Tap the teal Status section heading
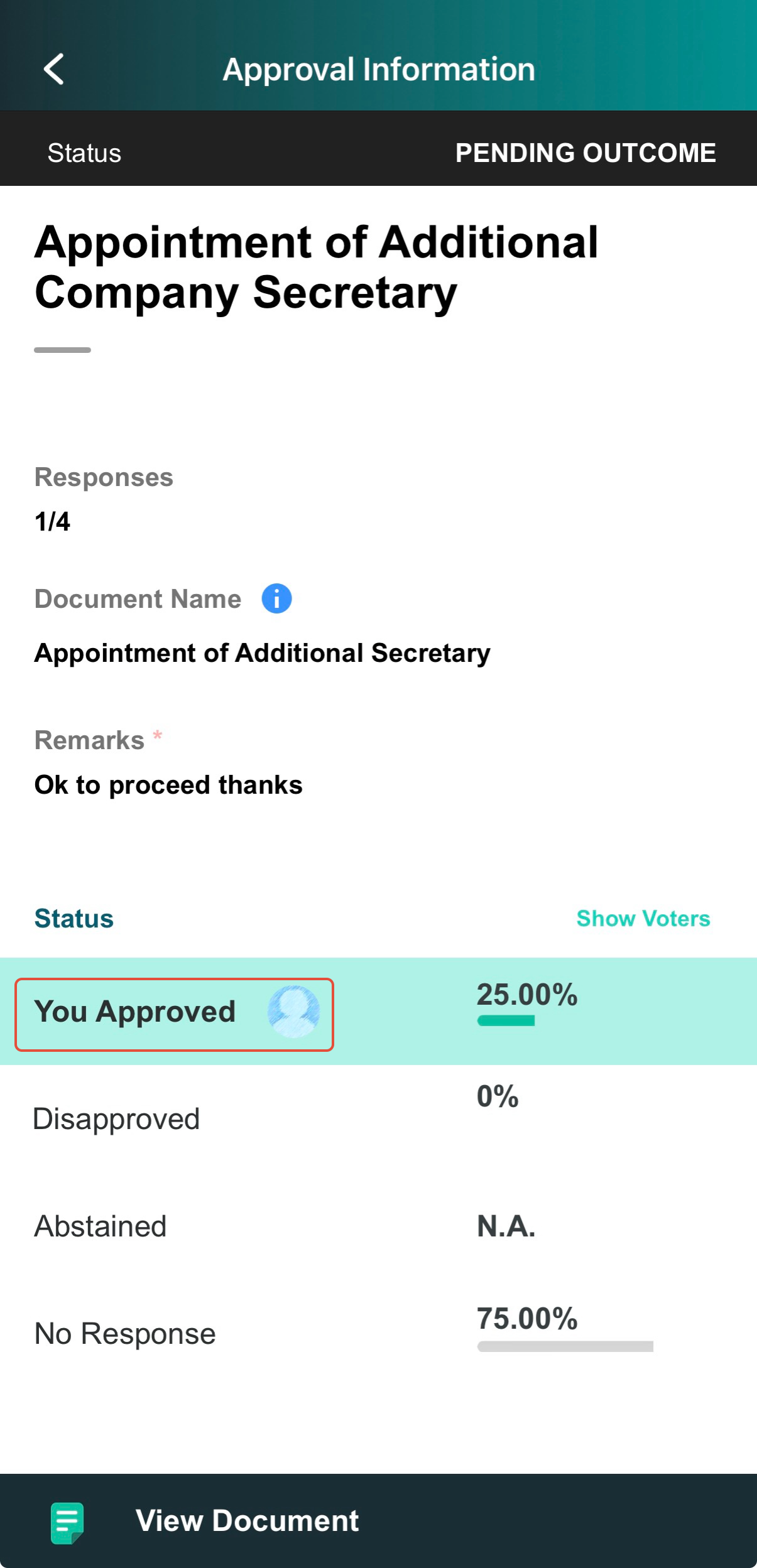Image resolution: width=757 pixels, height=1568 pixels. click(74, 918)
